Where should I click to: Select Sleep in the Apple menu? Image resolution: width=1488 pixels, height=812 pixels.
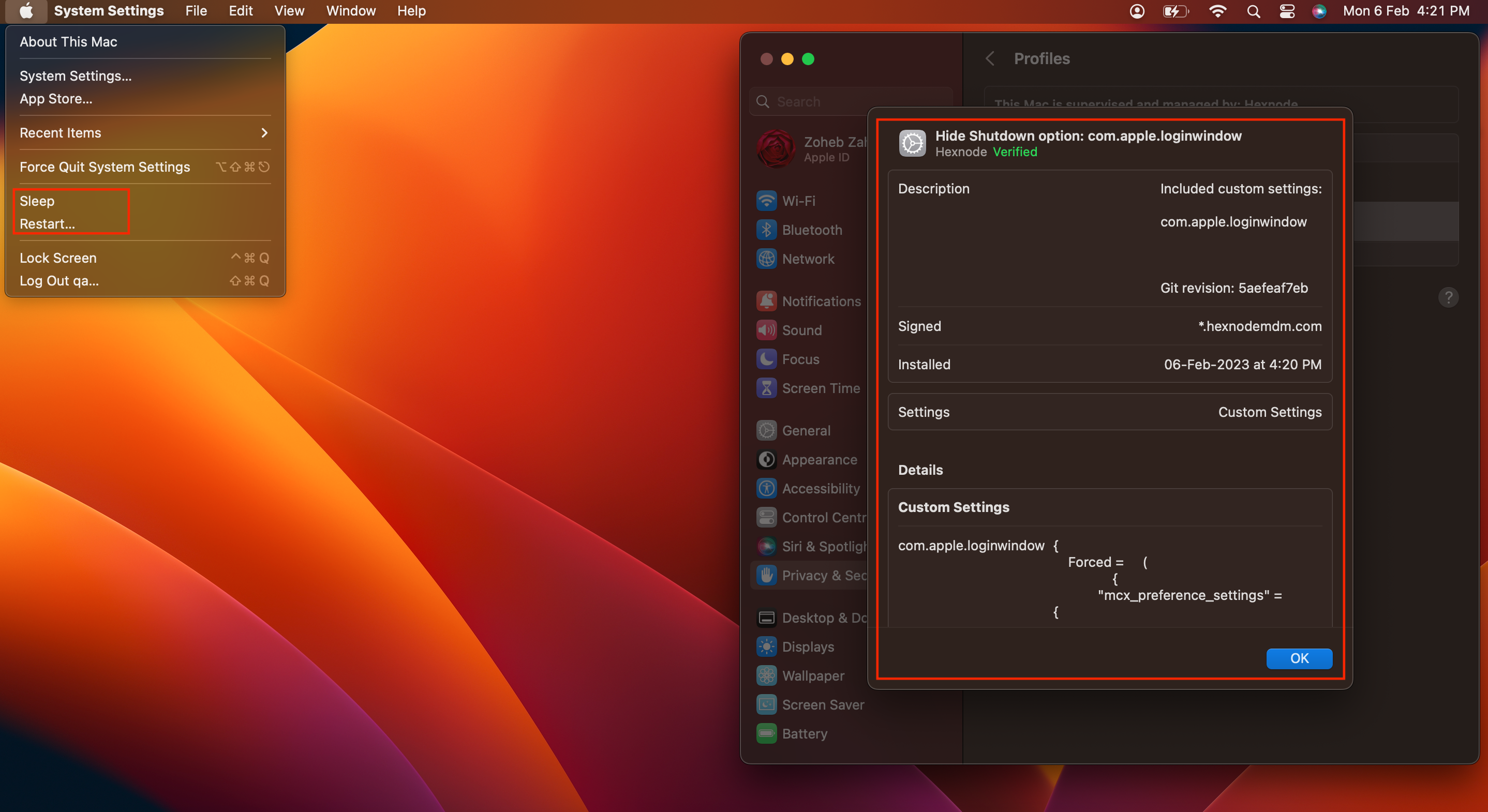click(145, 201)
